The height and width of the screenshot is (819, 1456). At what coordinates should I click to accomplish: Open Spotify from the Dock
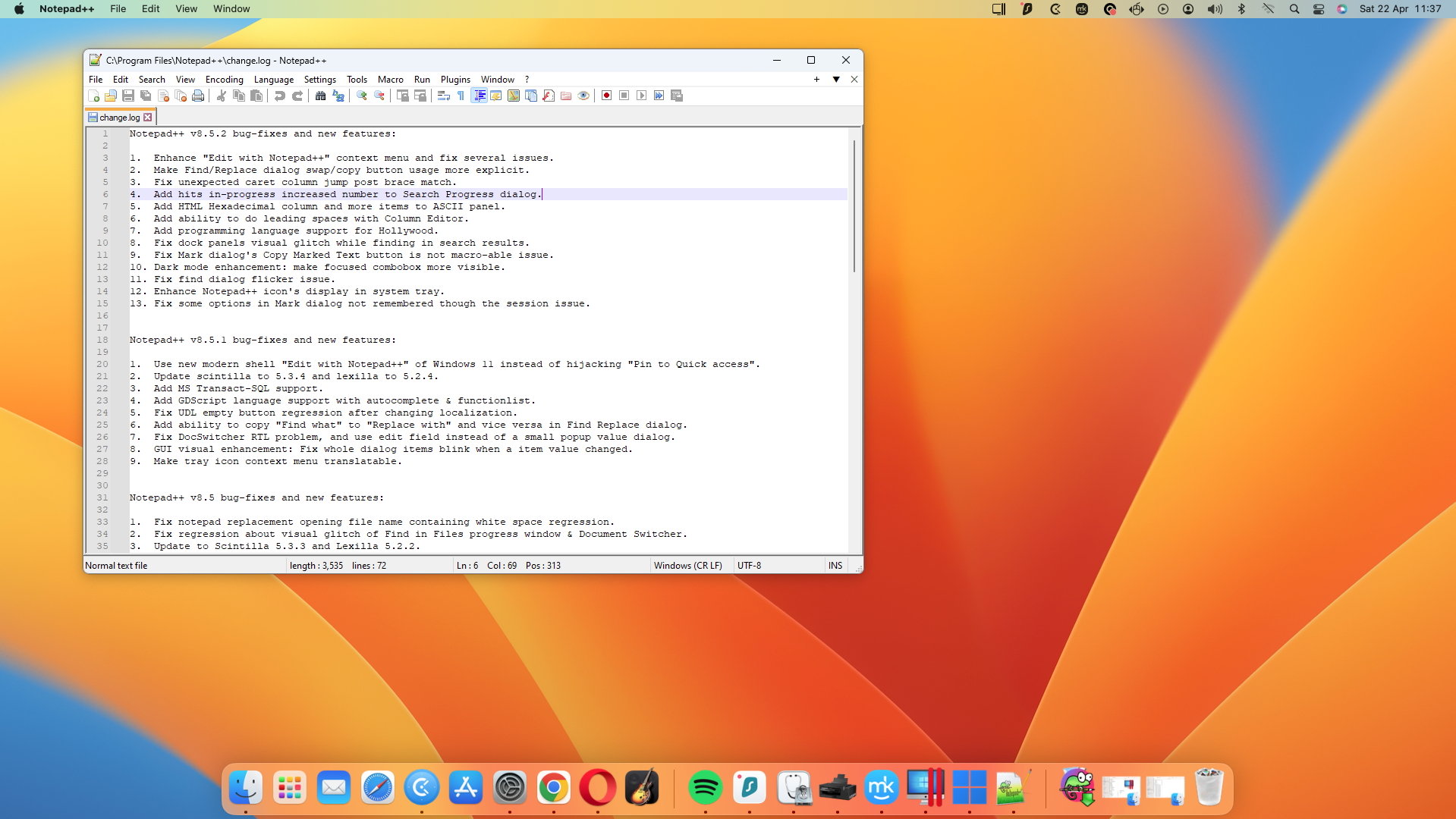(705, 788)
